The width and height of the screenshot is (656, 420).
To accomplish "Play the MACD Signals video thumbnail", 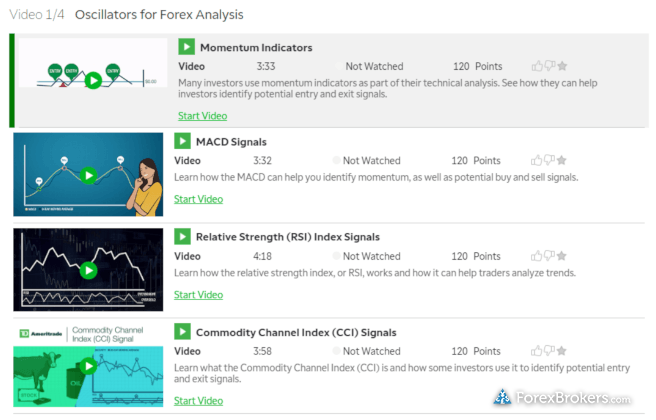I will [88, 174].
